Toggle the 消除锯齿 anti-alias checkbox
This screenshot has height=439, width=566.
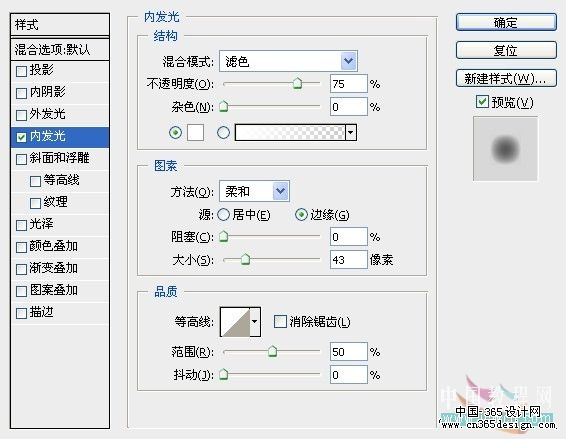pyautogui.click(x=280, y=321)
